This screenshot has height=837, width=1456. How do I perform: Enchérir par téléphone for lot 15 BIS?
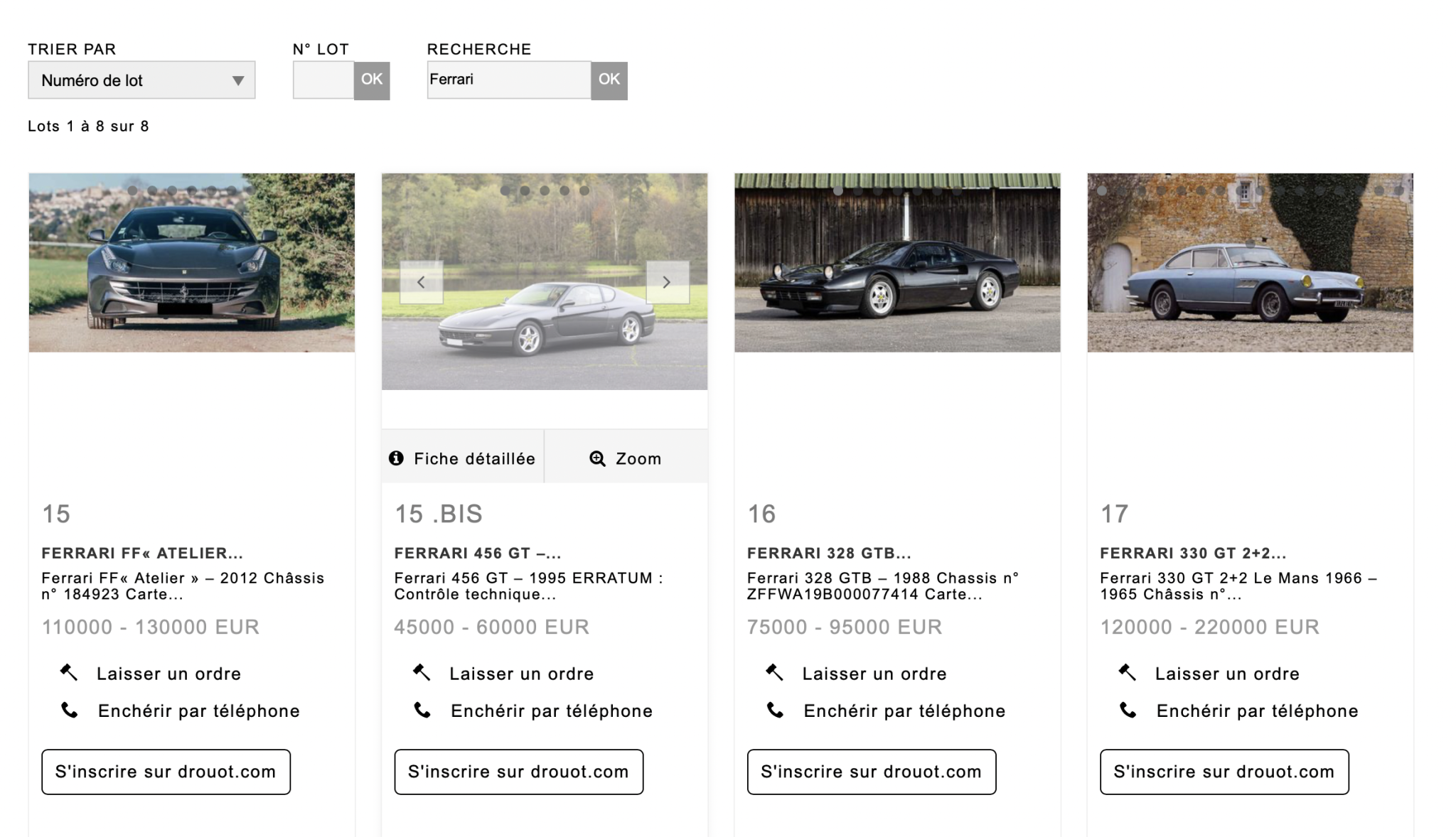[552, 711]
